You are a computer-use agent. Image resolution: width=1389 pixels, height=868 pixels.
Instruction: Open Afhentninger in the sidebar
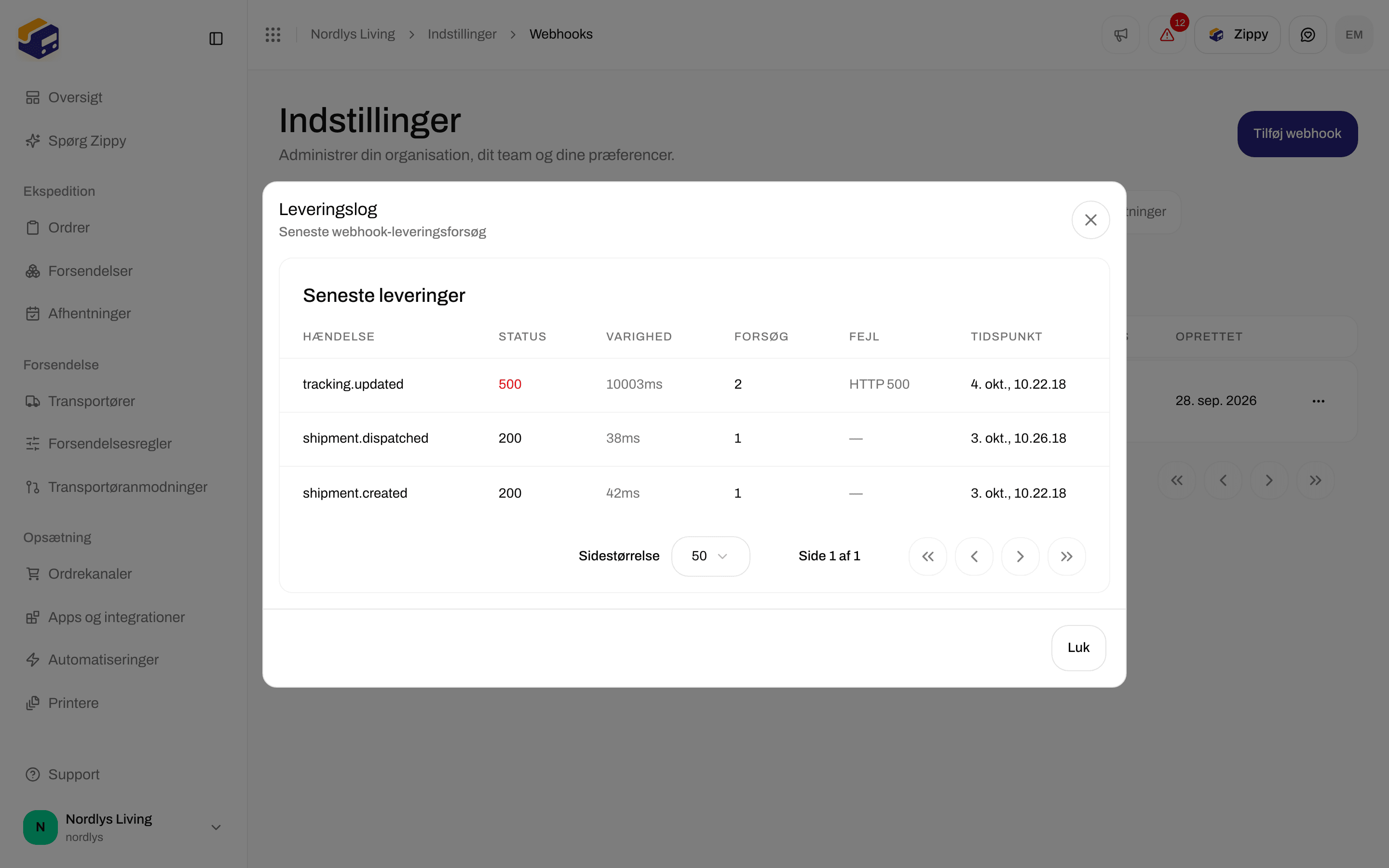123,313
